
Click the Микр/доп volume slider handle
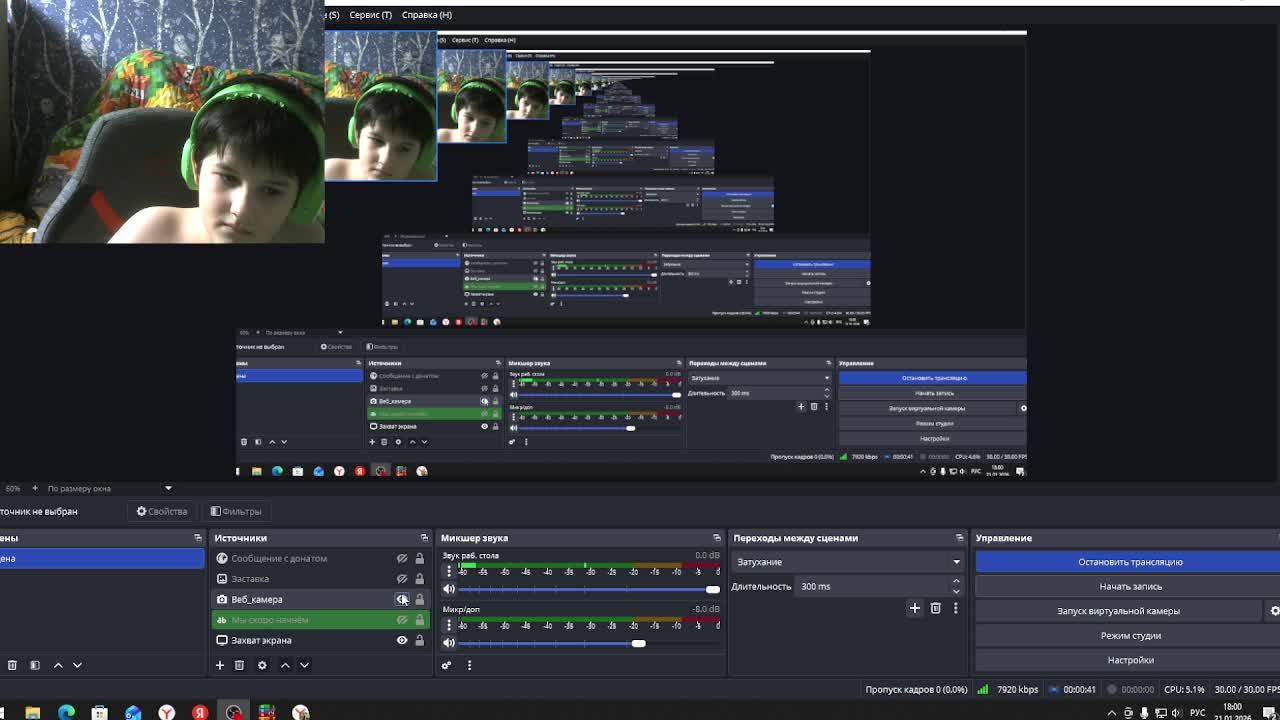click(638, 643)
